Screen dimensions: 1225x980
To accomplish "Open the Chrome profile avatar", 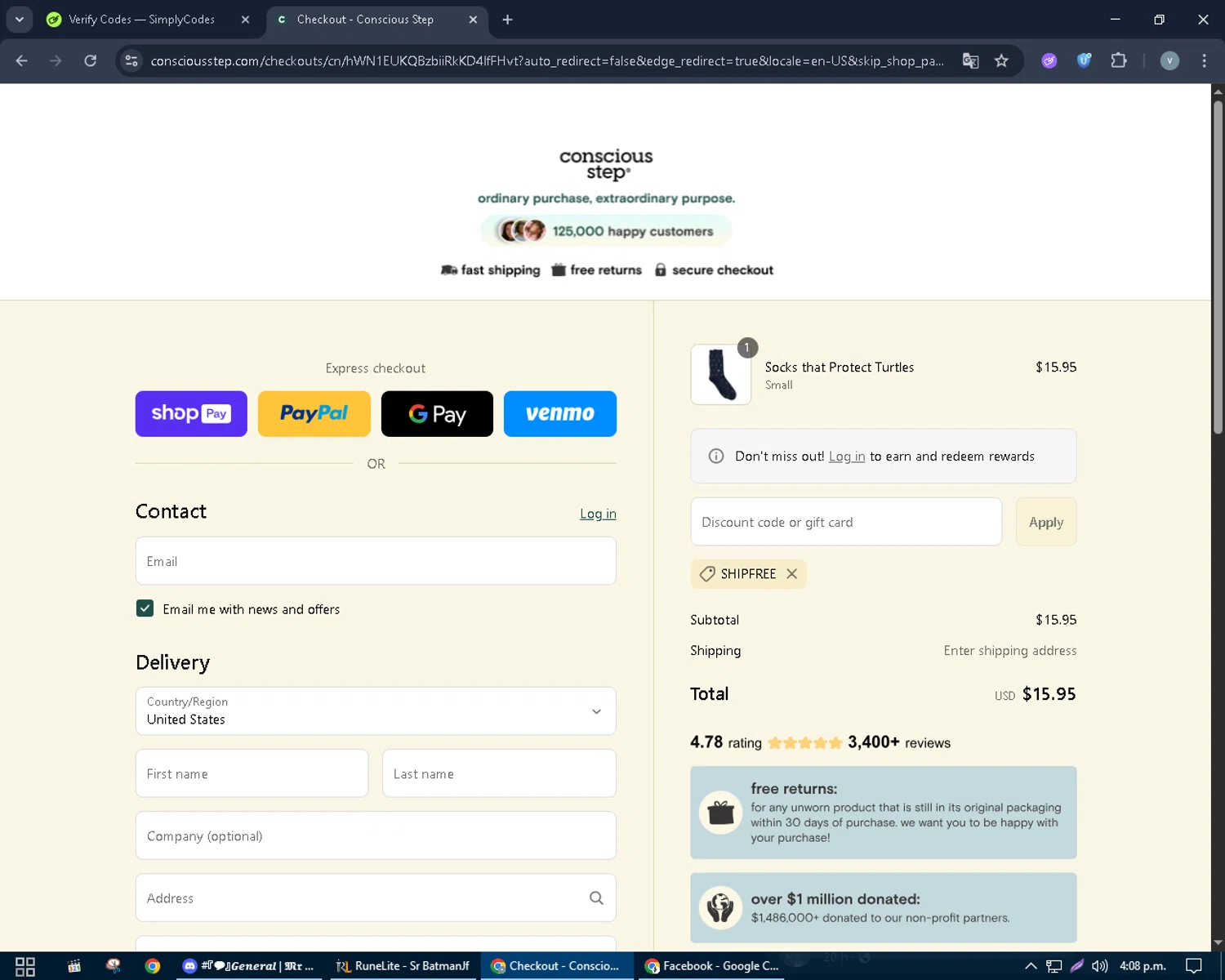I will click(x=1169, y=60).
